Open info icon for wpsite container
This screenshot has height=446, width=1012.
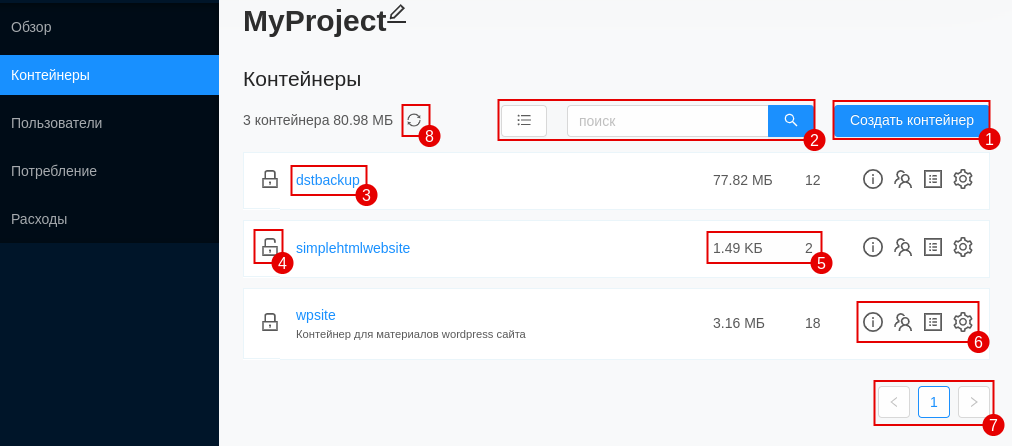[x=873, y=321]
